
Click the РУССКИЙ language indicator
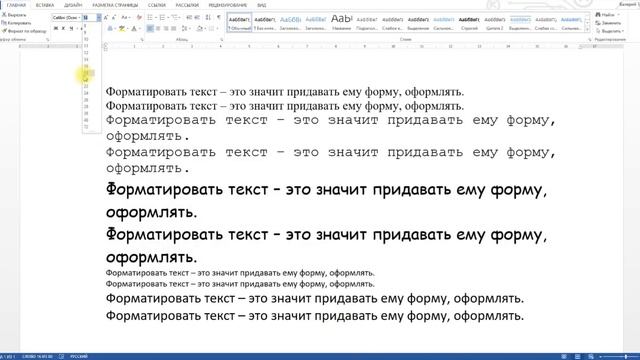(79, 357)
